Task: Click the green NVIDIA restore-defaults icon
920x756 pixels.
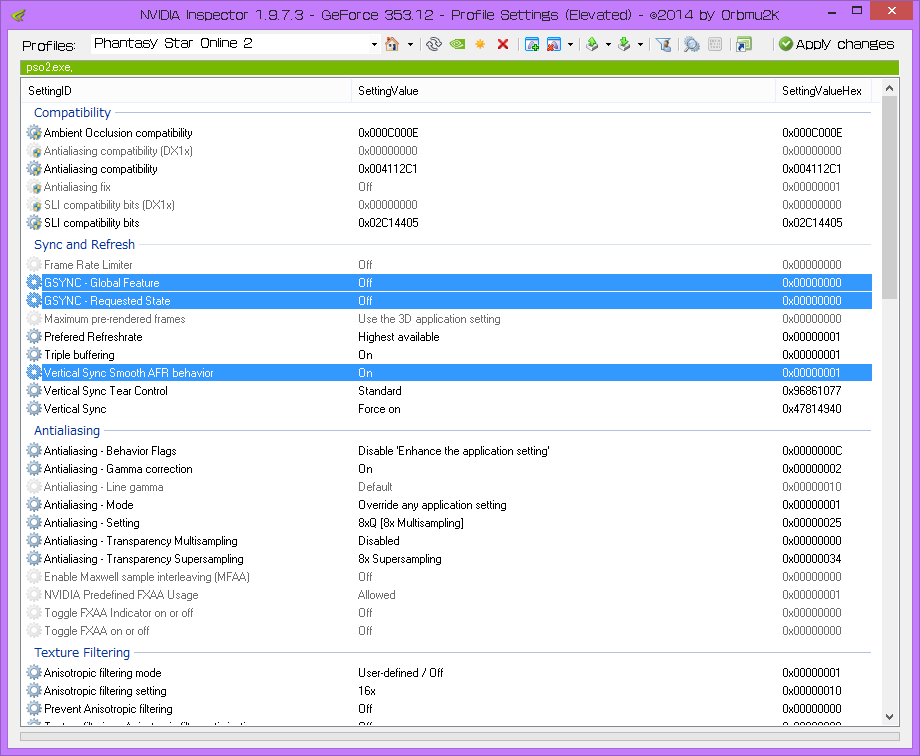Action: click(x=457, y=44)
